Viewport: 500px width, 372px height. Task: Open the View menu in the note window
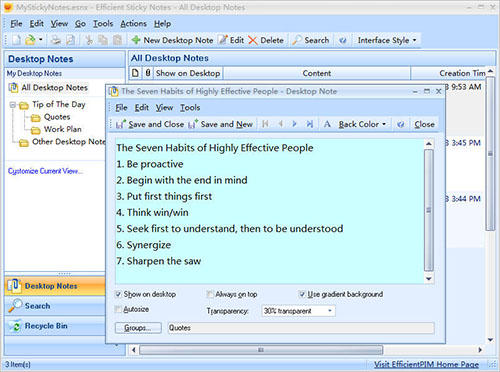[164, 108]
